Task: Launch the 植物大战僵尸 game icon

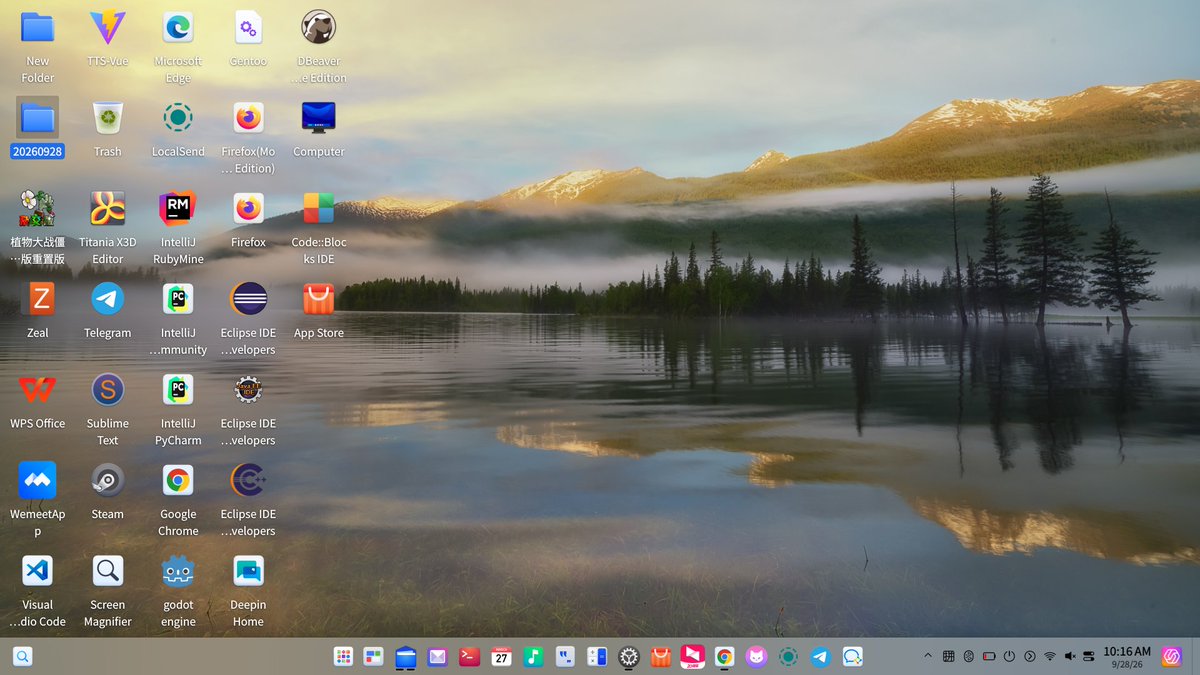Action: click(38, 209)
